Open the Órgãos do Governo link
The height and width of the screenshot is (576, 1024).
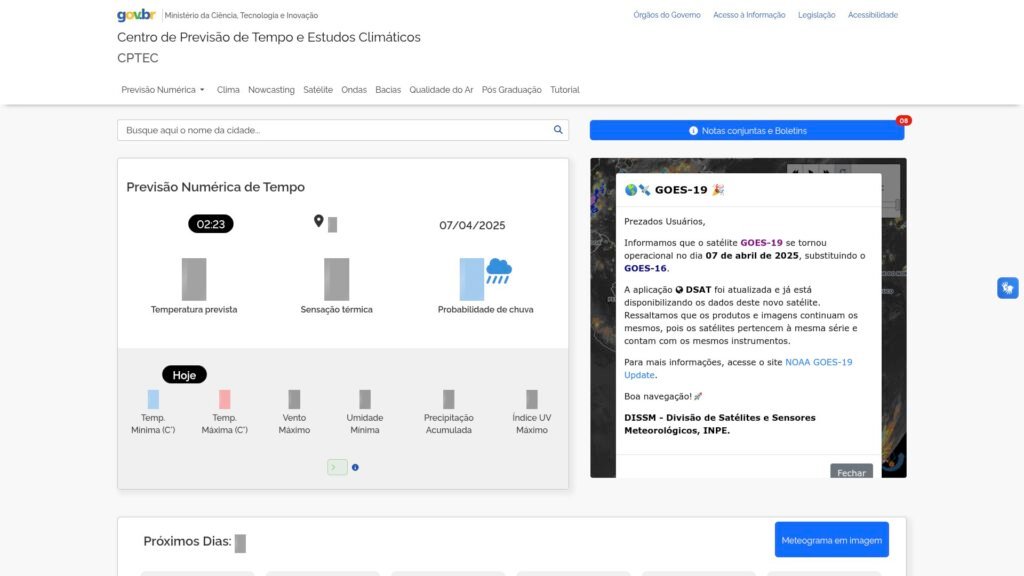tap(667, 15)
